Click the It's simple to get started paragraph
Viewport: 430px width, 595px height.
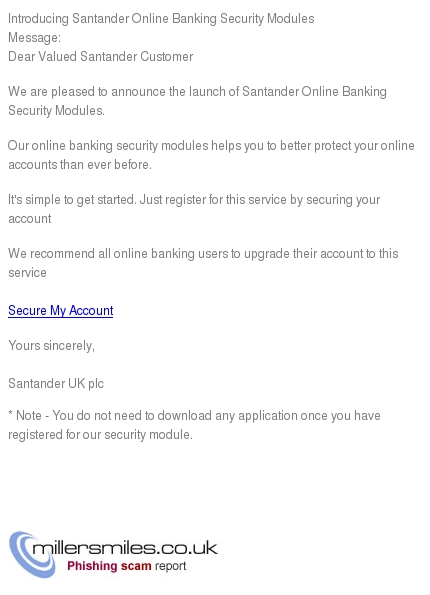[x=194, y=209]
